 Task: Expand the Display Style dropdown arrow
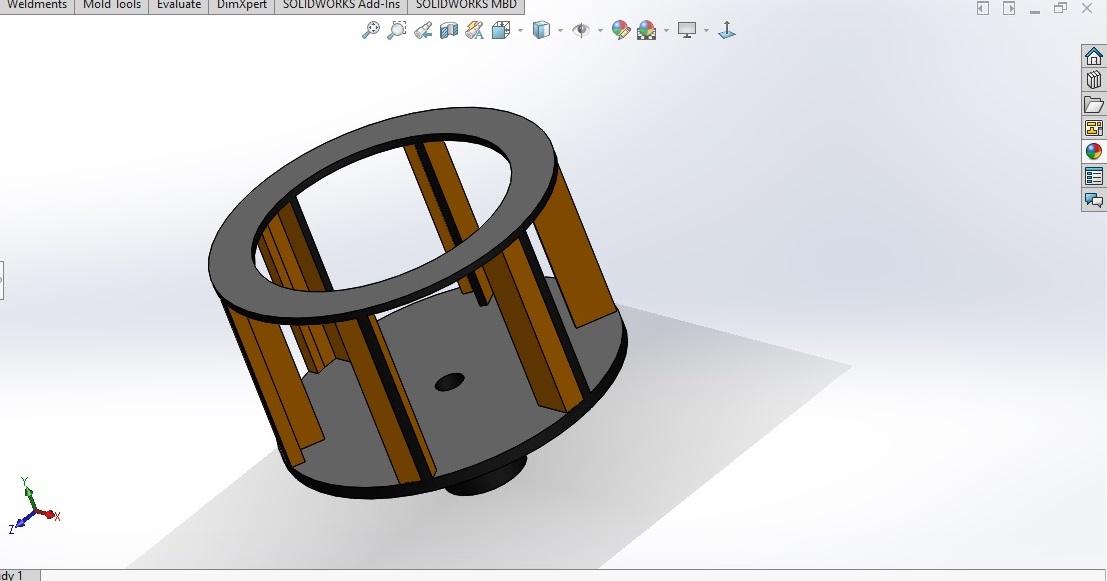(x=561, y=30)
